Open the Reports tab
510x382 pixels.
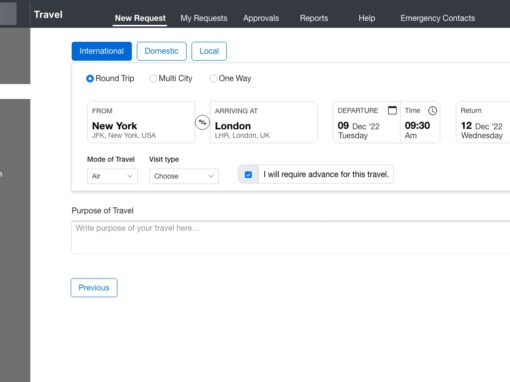[314, 18]
